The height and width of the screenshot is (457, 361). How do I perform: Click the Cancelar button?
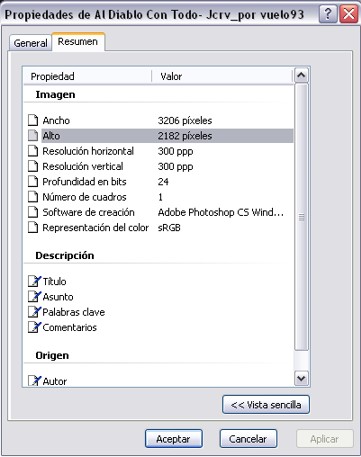[248, 439]
